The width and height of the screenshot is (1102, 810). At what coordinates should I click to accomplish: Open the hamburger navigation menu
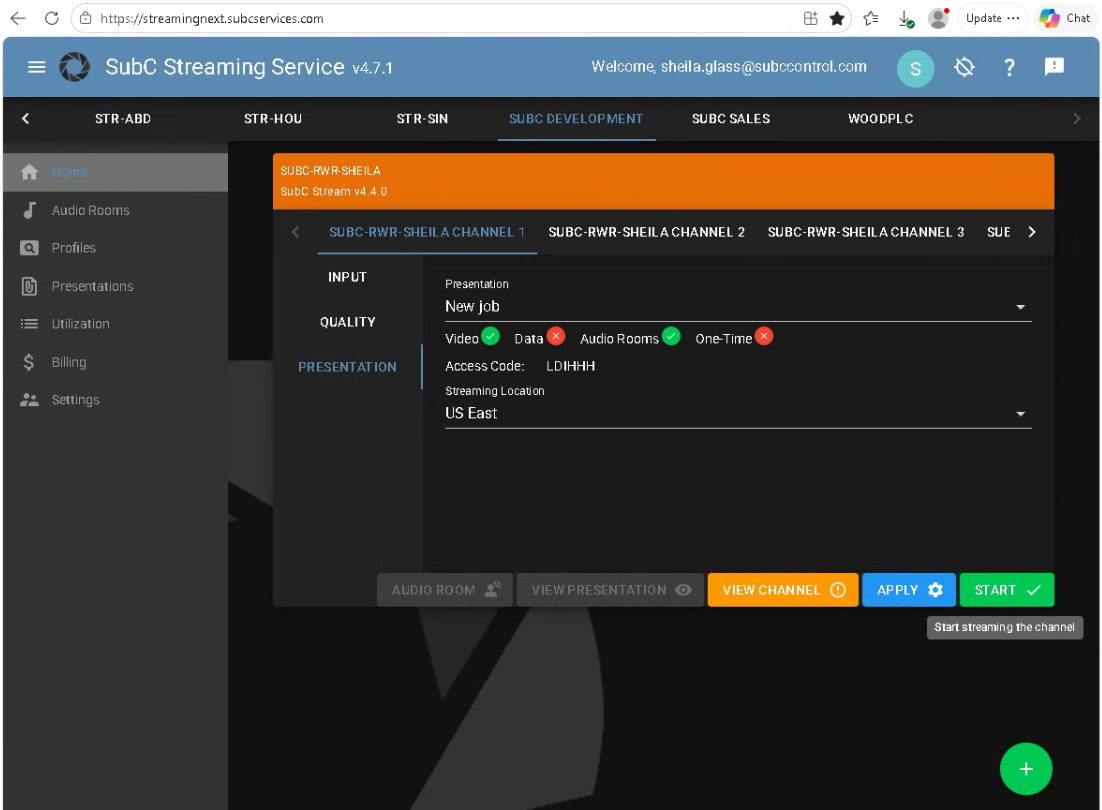[x=37, y=67]
